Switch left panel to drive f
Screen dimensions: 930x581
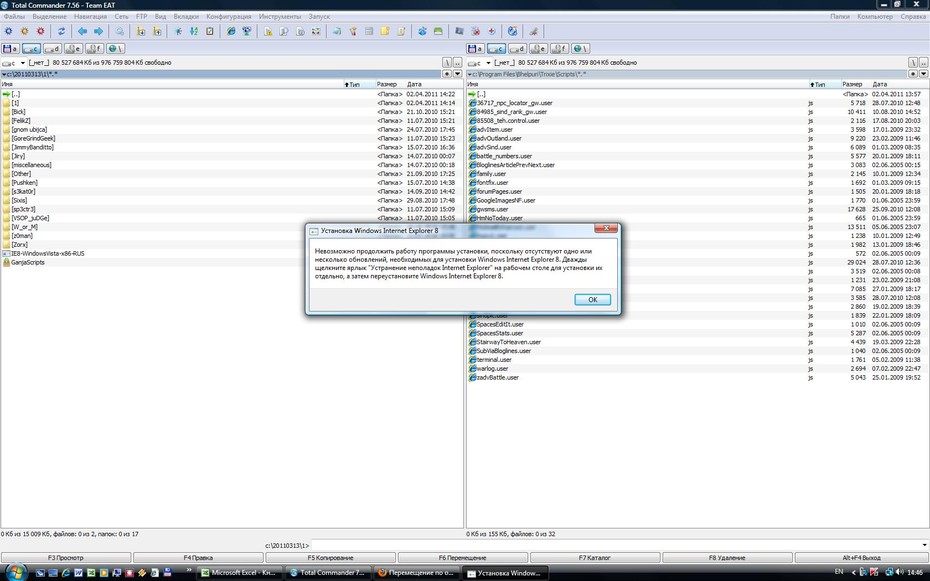pos(94,49)
